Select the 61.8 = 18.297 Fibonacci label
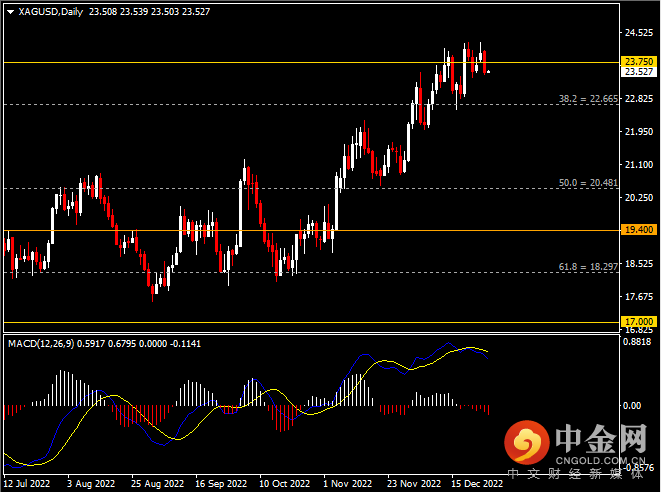The image size is (661, 492). click(x=588, y=268)
